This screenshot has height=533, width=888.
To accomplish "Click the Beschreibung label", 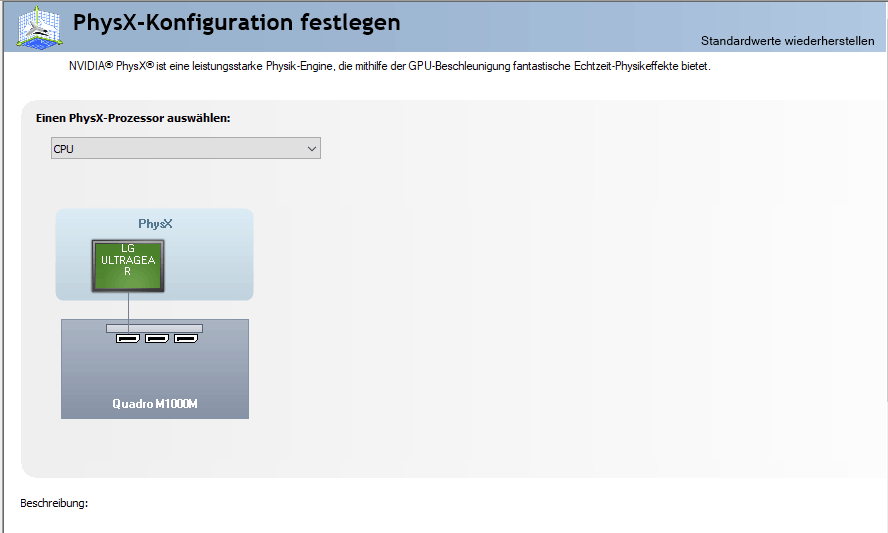I will click(x=54, y=503).
